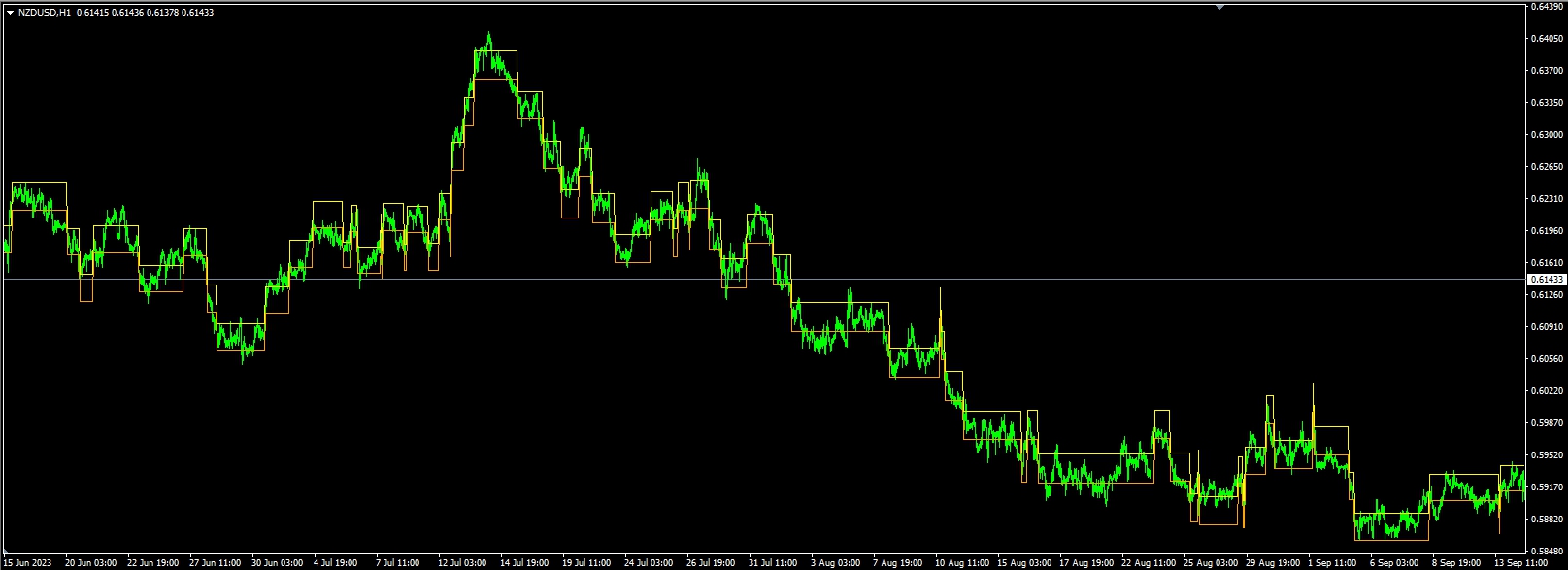Click the 0.59520 price scale label
Screen dimensions: 1568x570
1546,454
